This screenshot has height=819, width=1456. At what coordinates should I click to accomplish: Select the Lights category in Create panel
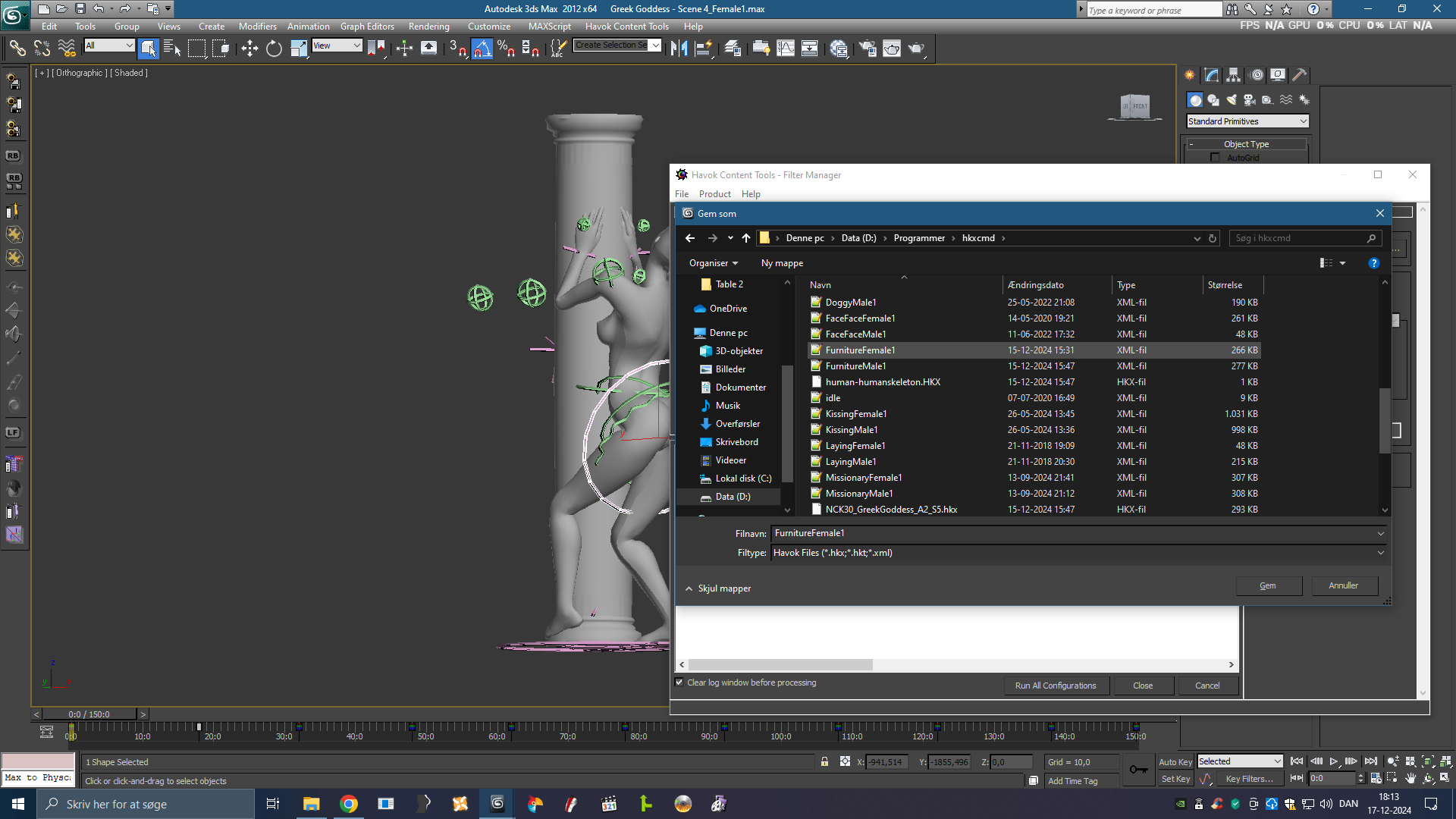pyautogui.click(x=1232, y=100)
